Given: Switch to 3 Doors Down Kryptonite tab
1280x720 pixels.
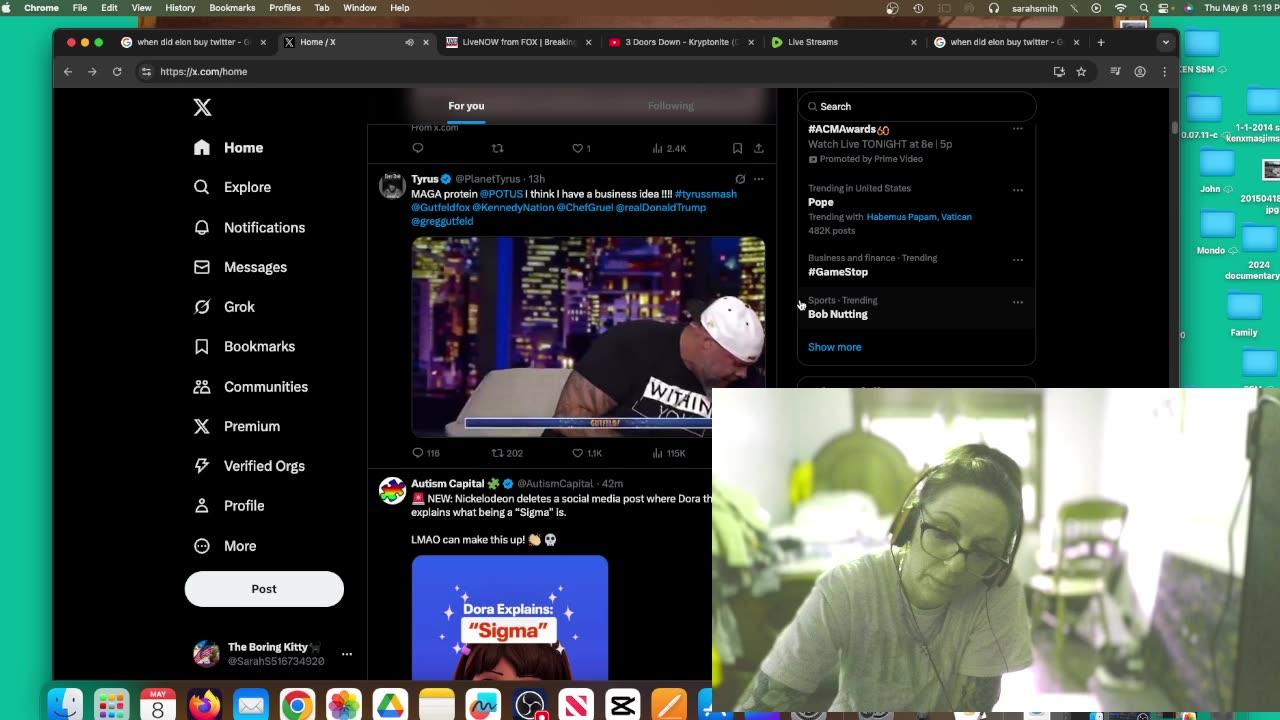Looking at the screenshot, I should 681,42.
